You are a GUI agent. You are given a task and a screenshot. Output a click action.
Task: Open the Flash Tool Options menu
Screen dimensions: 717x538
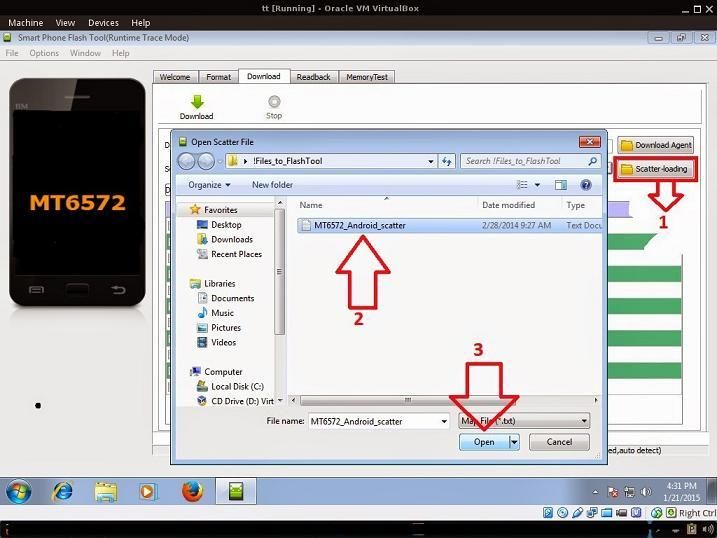pyautogui.click(x=44, y=53)
